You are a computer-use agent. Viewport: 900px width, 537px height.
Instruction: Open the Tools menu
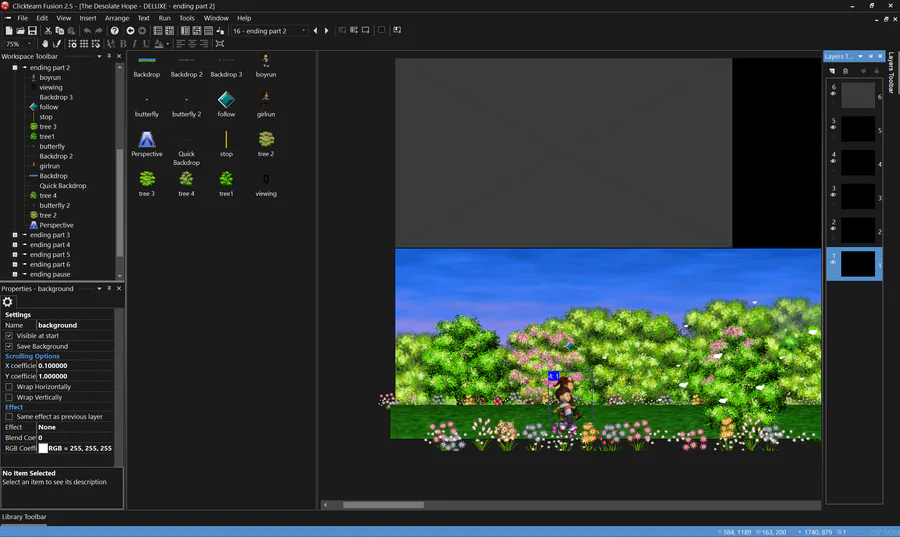pos(187,18)
